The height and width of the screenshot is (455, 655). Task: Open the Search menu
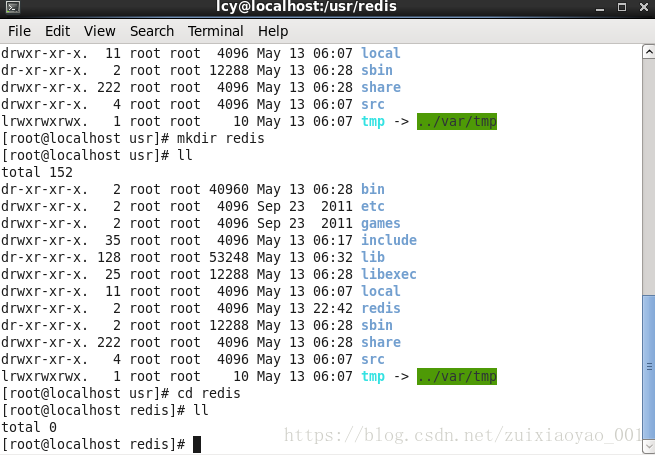[x=152, y=31]
